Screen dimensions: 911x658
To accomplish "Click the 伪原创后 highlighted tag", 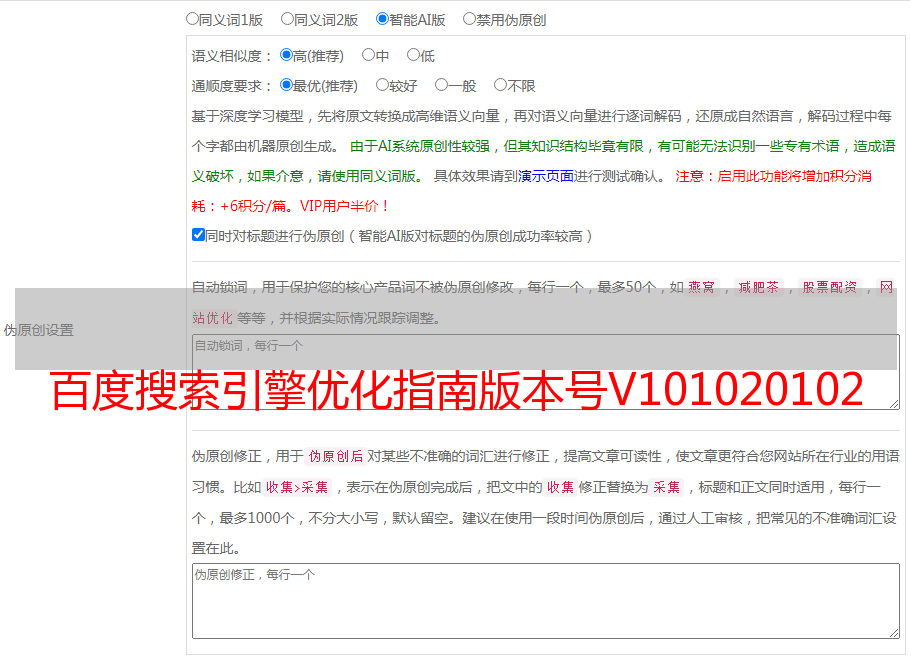I will (x=335, y=456).
